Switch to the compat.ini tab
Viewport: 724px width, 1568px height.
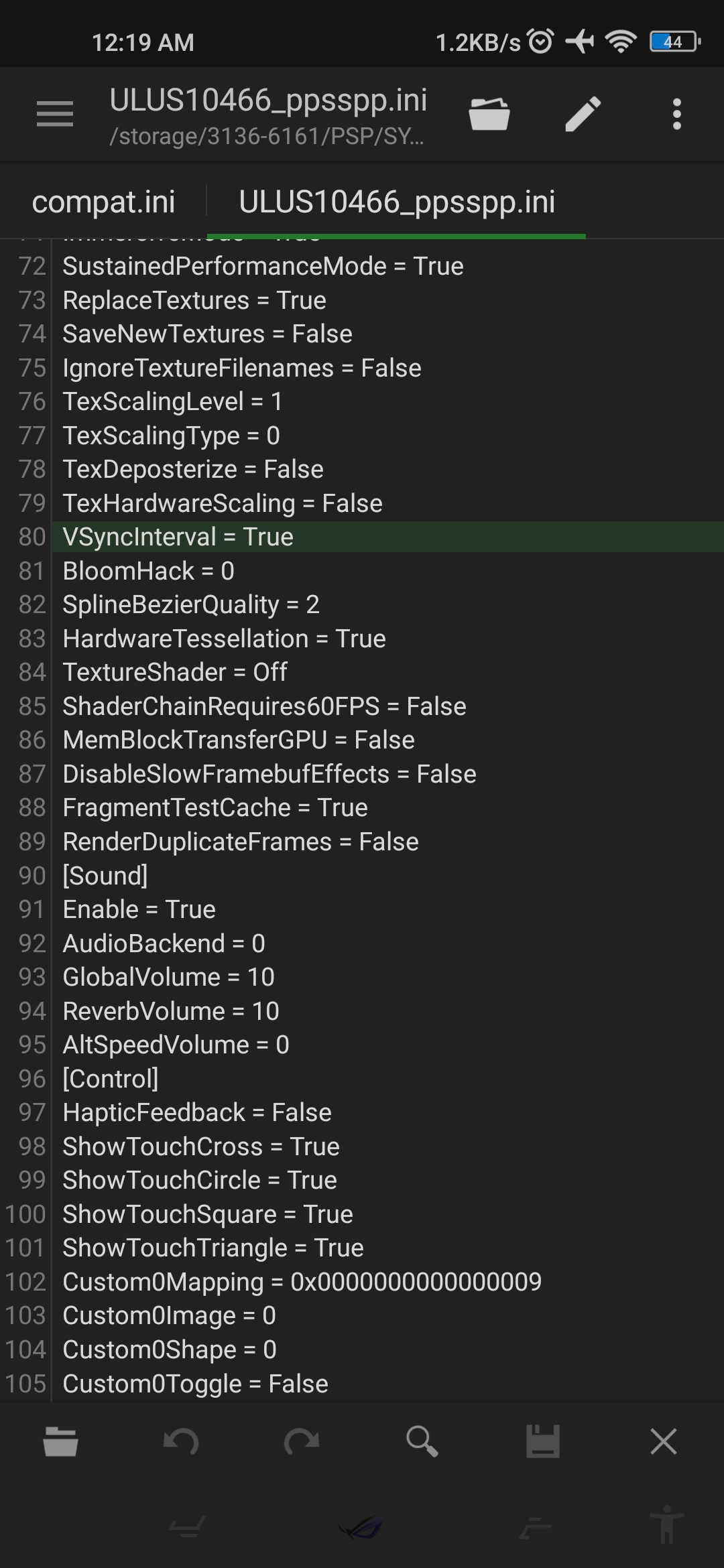pos(105,202)
